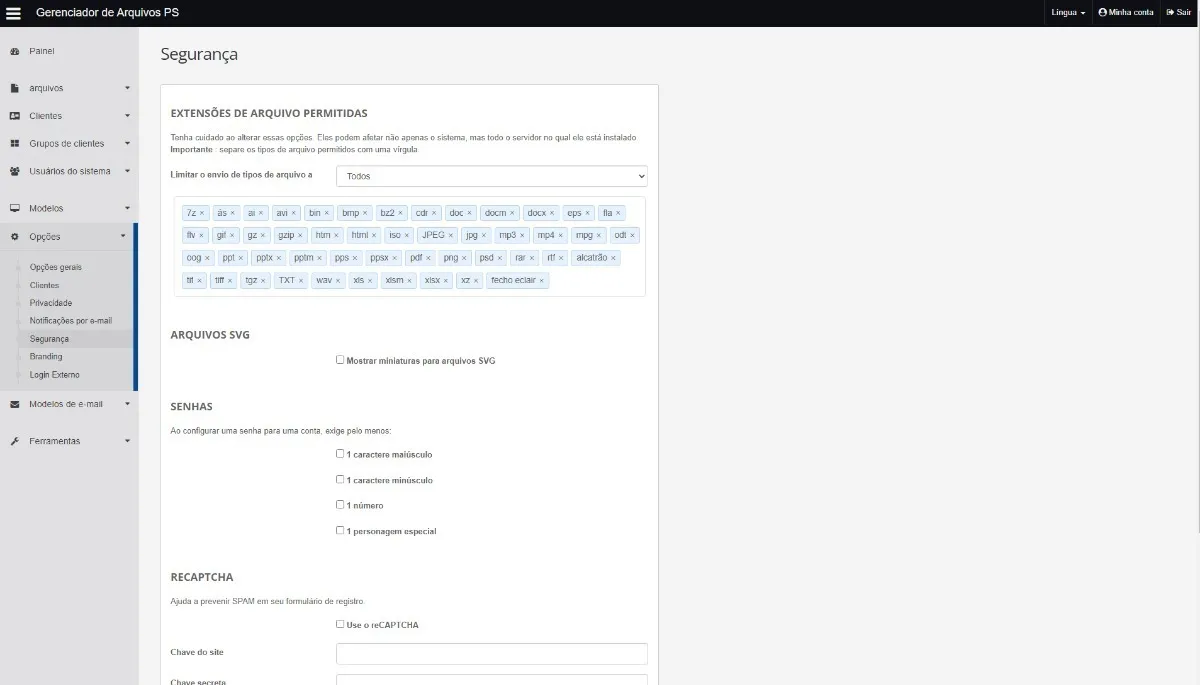Click the Painel sidebar link
Viewport: 1200px width, 685px height.
pos(42,51)
